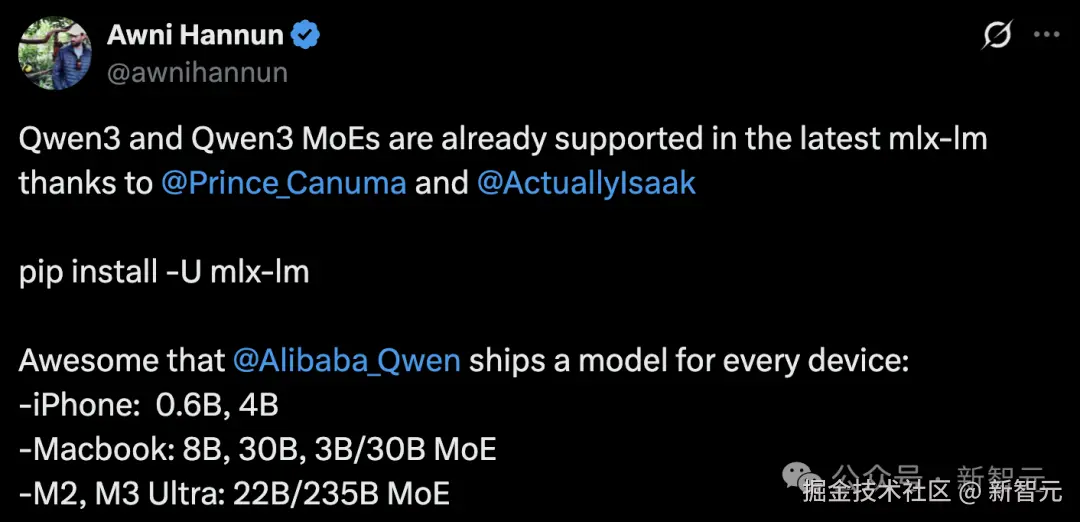Open Awni Hannun's profile picture
Image resolution: width=1080 pixels, height=522 pixels.
54,54
